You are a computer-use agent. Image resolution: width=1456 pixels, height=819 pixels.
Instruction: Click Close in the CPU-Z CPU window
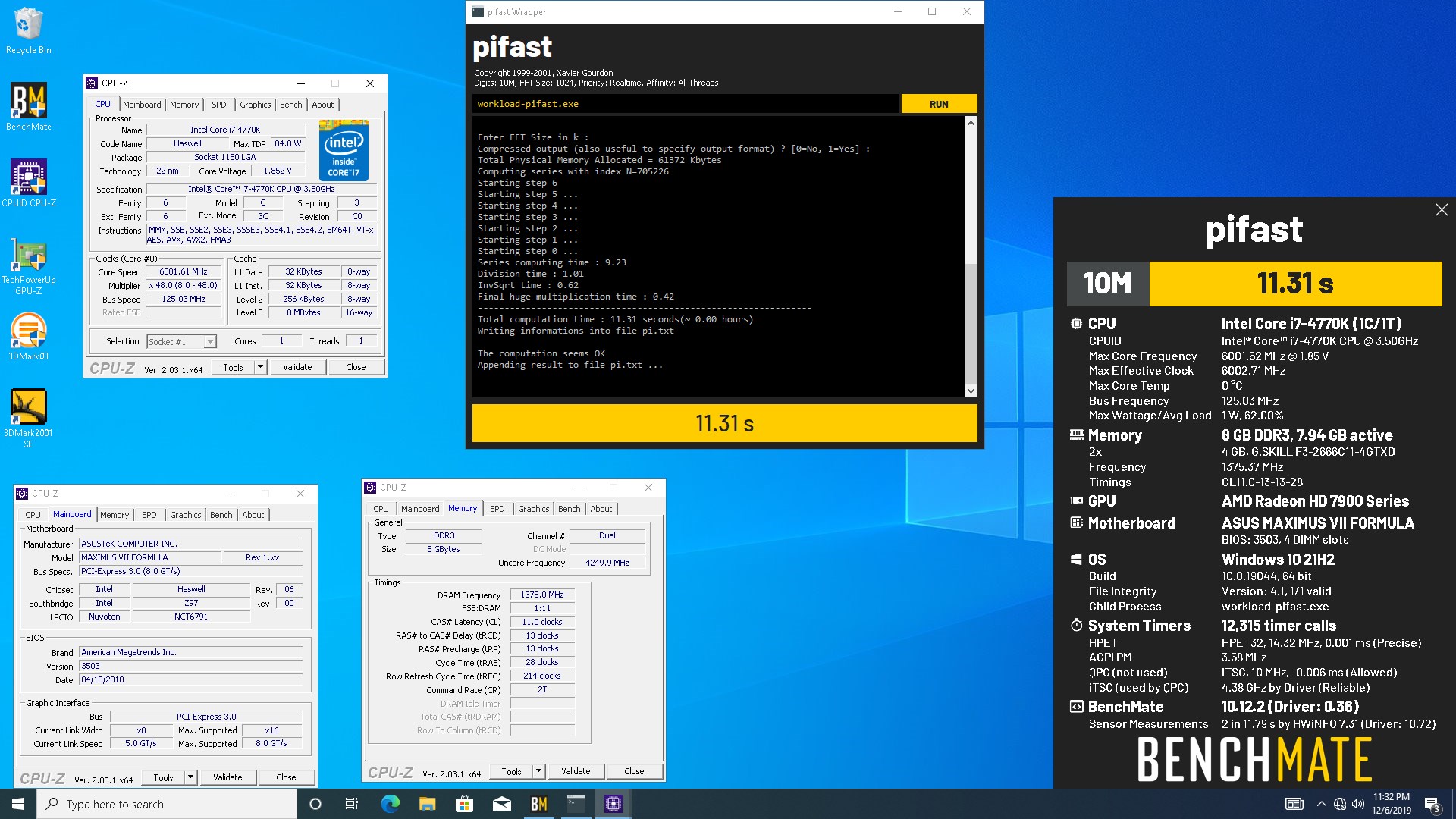pyautogui.click(x=356, y=367)
